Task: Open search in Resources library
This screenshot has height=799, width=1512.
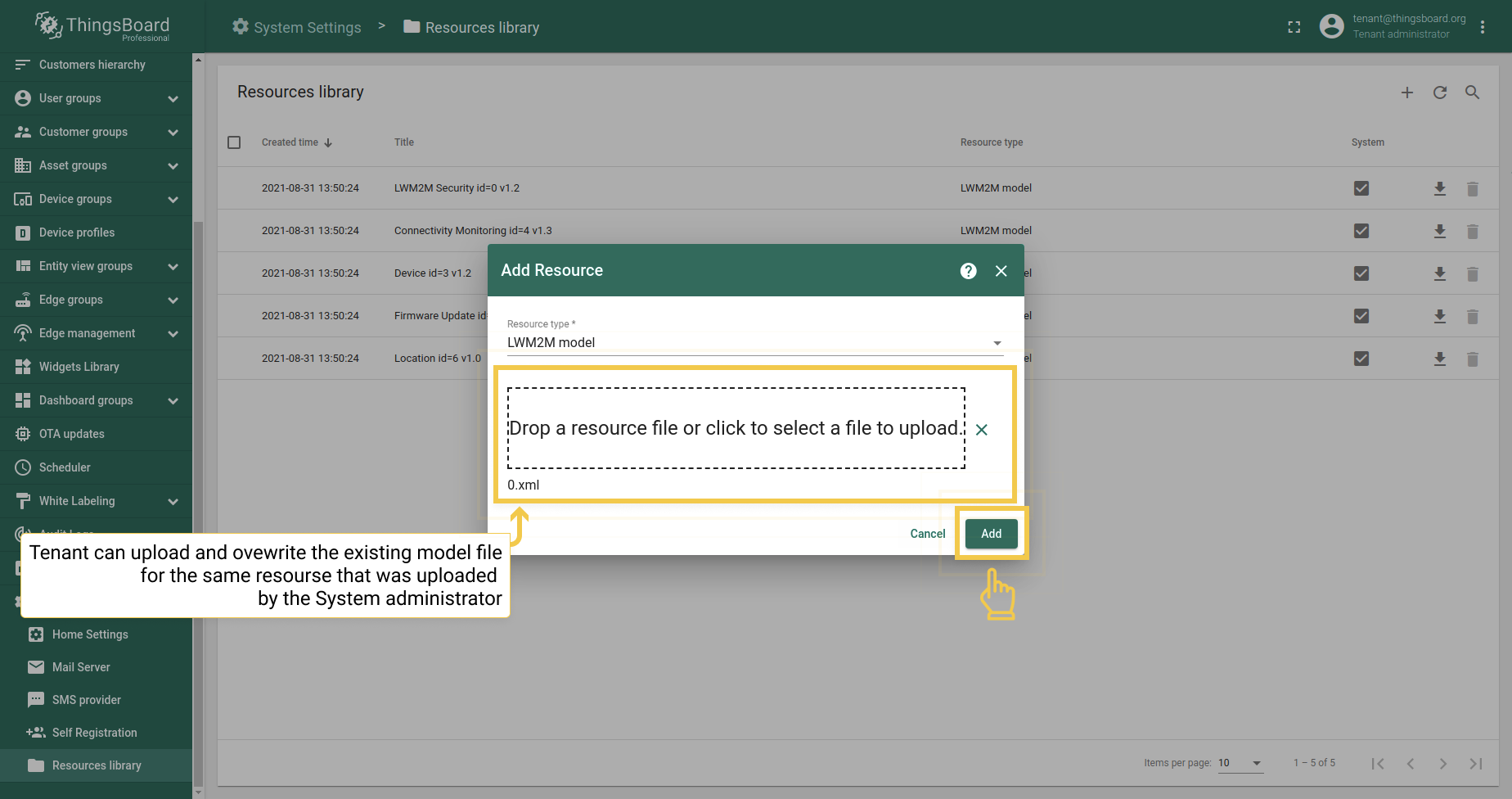Action: (x=1473, y=93)
